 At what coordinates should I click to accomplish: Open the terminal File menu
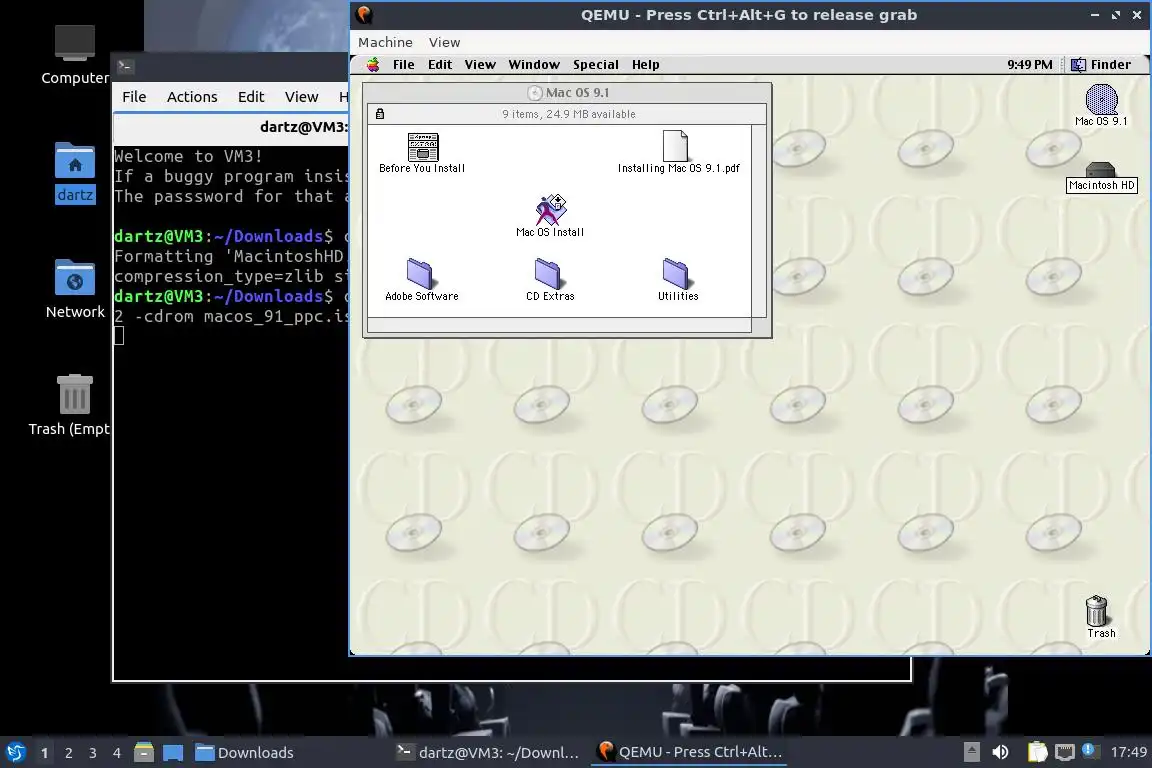[x=134, y=97]
